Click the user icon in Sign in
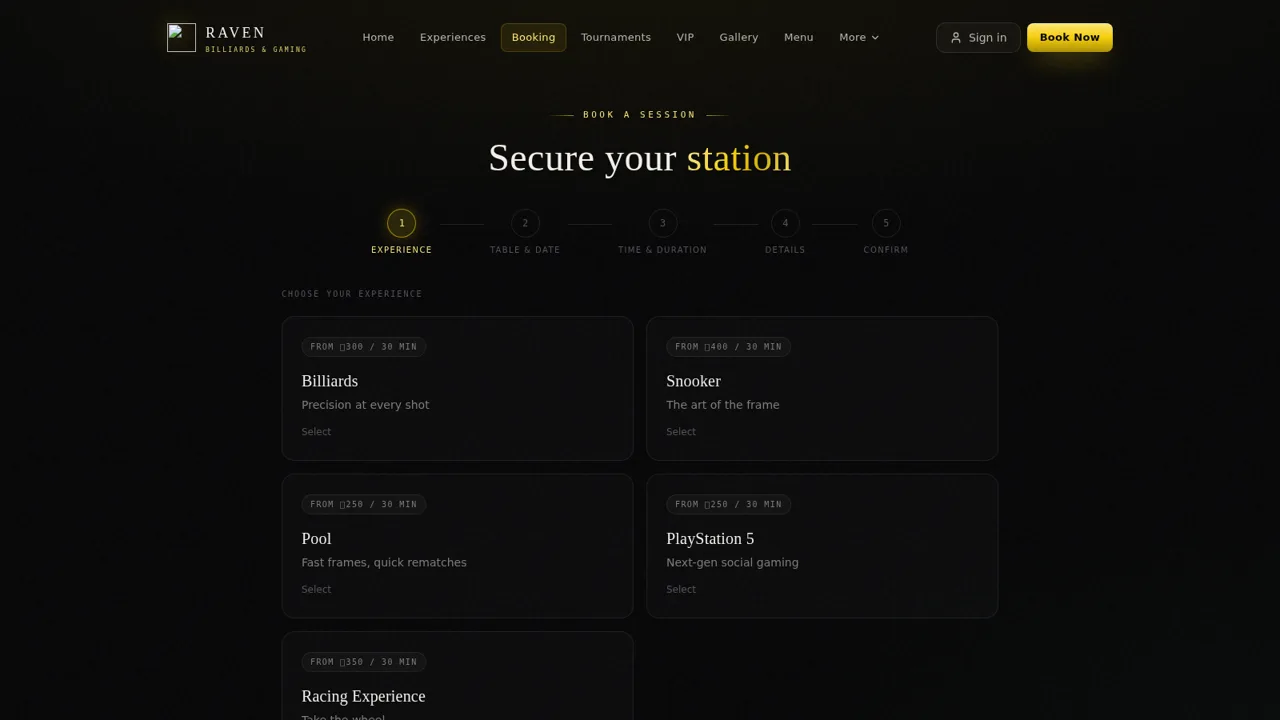1280x720 pixels. click(x=956, y=38)
